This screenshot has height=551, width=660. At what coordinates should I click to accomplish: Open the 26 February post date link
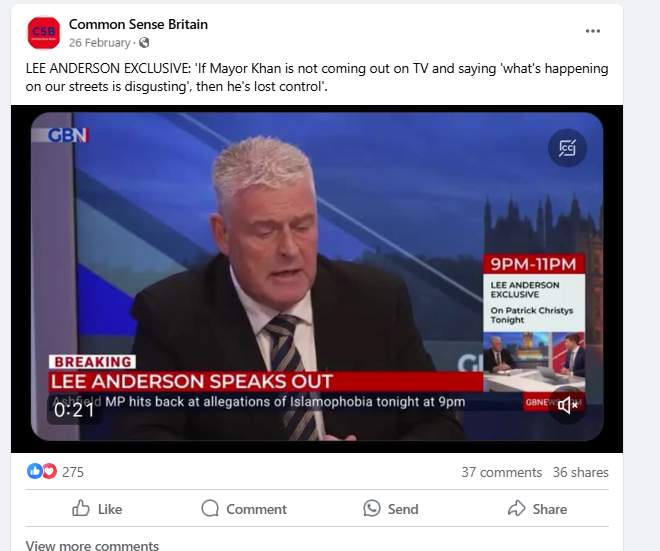pyautogui.click(x=100, y=43)
